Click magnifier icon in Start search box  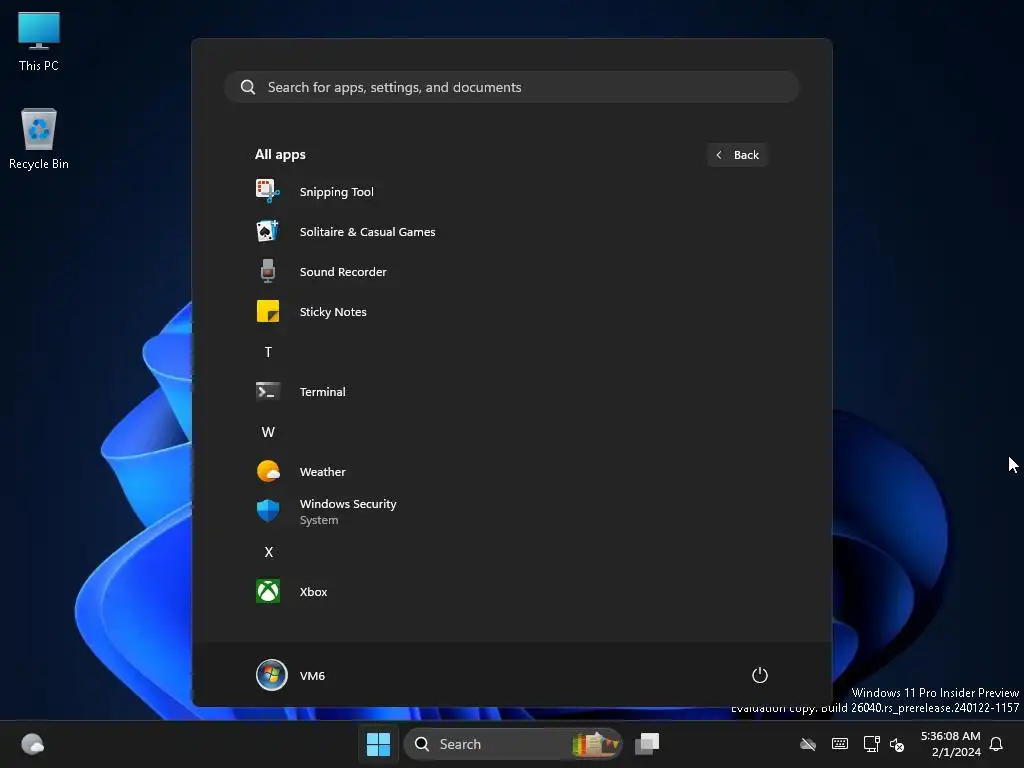248,87
